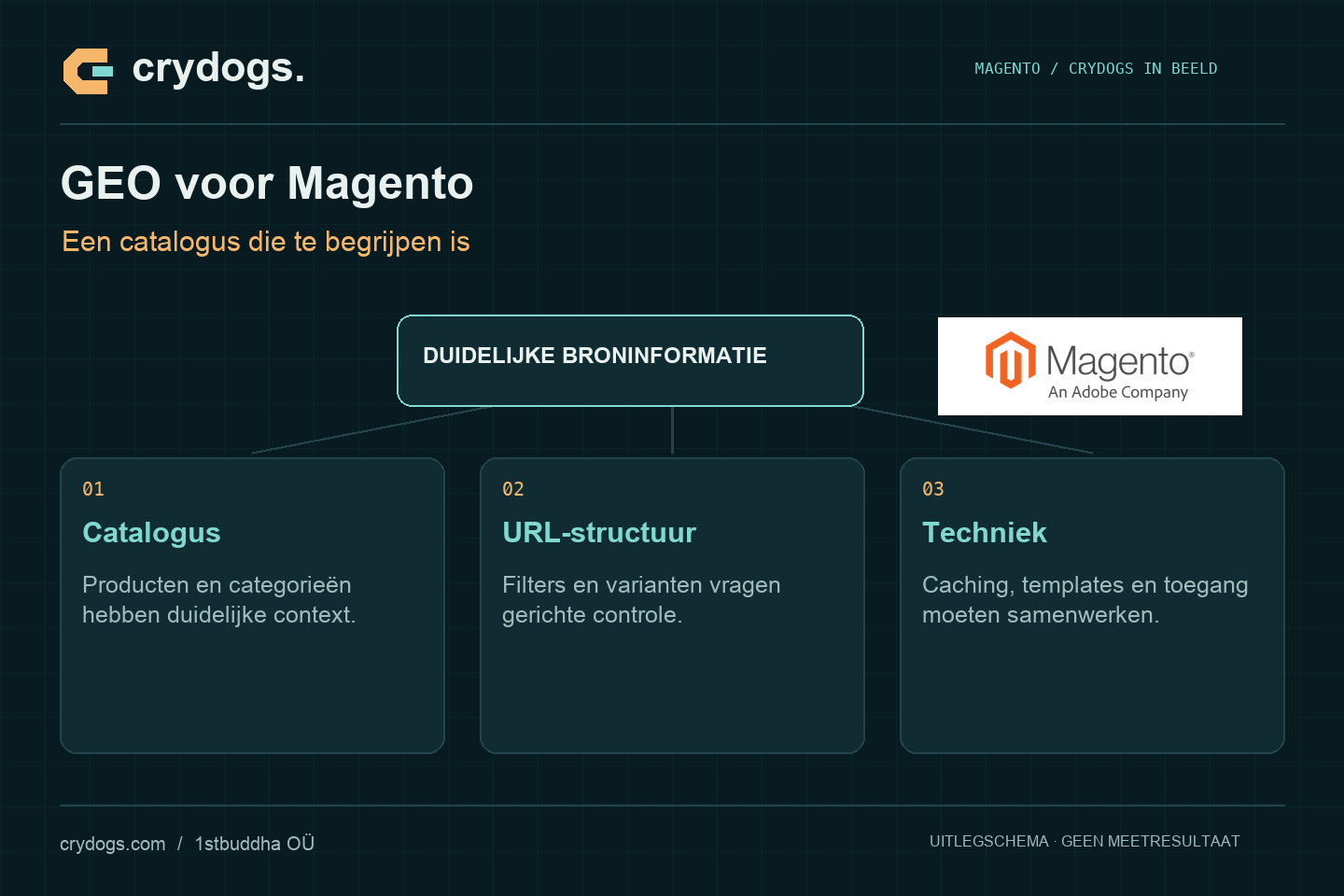Click the UITLEGSCHEMA · GEEN MEETRESULTAAT note
This screenshot has width=1344, height=896.
(x=1085, y=841)
